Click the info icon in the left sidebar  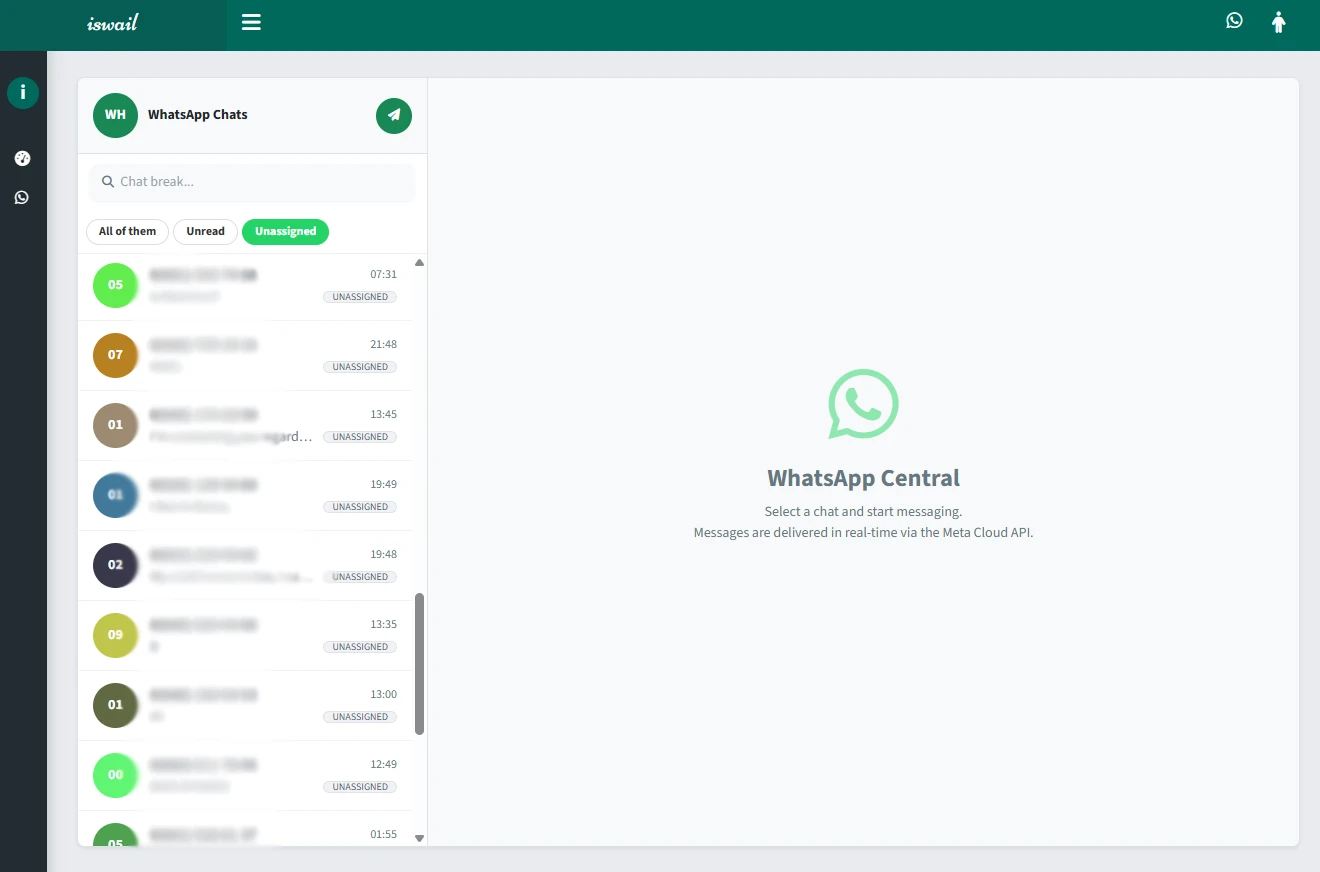tap(22, 92)
